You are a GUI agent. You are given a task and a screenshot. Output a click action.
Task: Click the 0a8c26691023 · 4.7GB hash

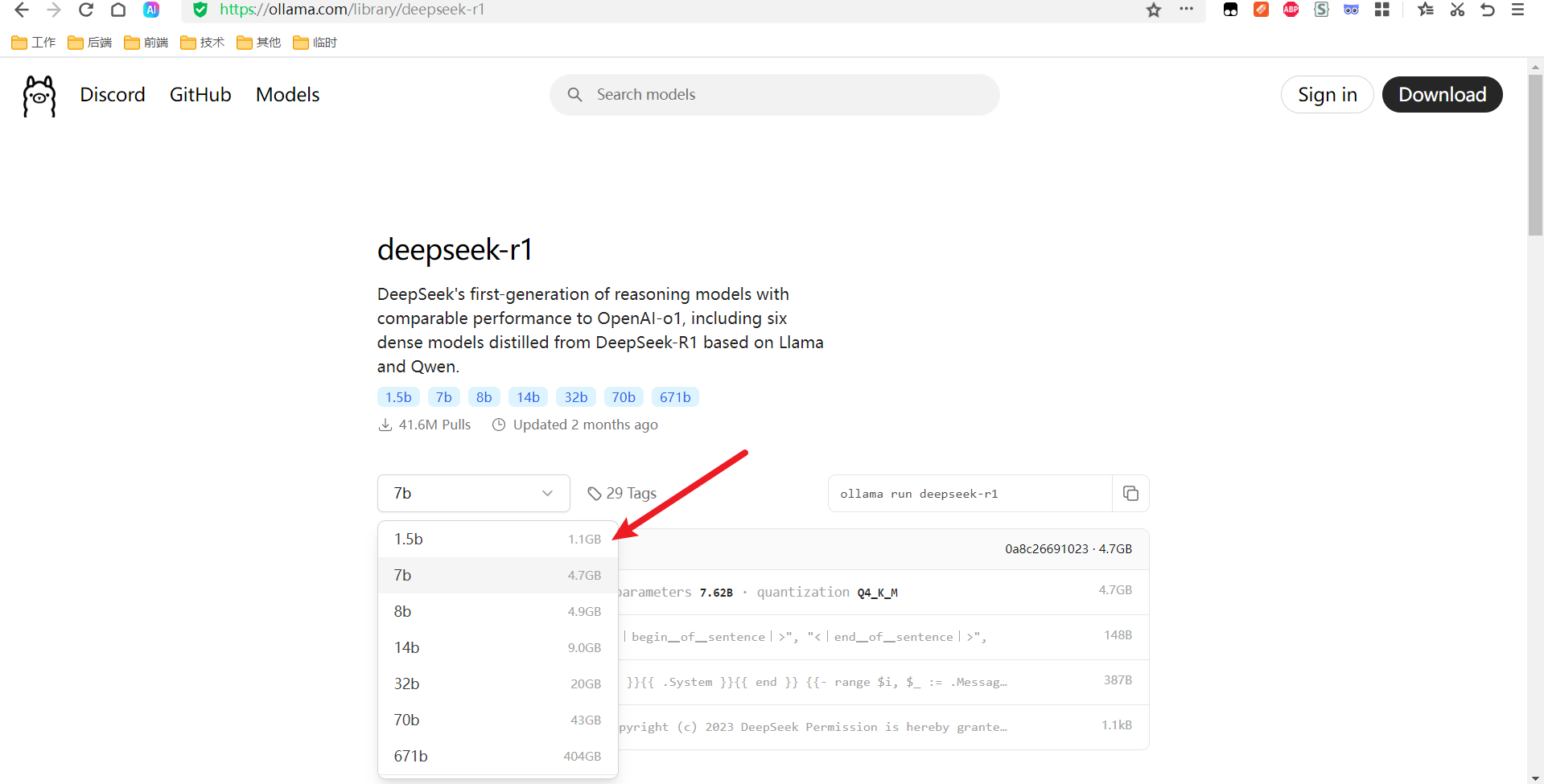[x=1068, y=549]
